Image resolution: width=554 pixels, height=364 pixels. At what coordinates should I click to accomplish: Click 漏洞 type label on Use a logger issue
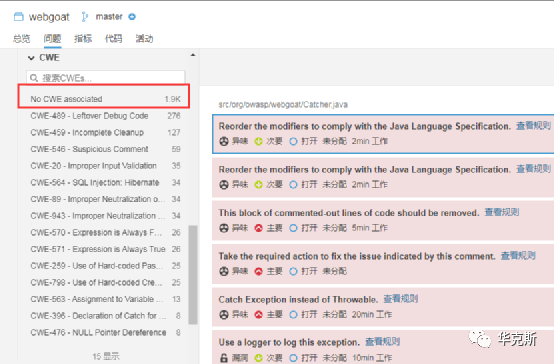coord(240,358)
